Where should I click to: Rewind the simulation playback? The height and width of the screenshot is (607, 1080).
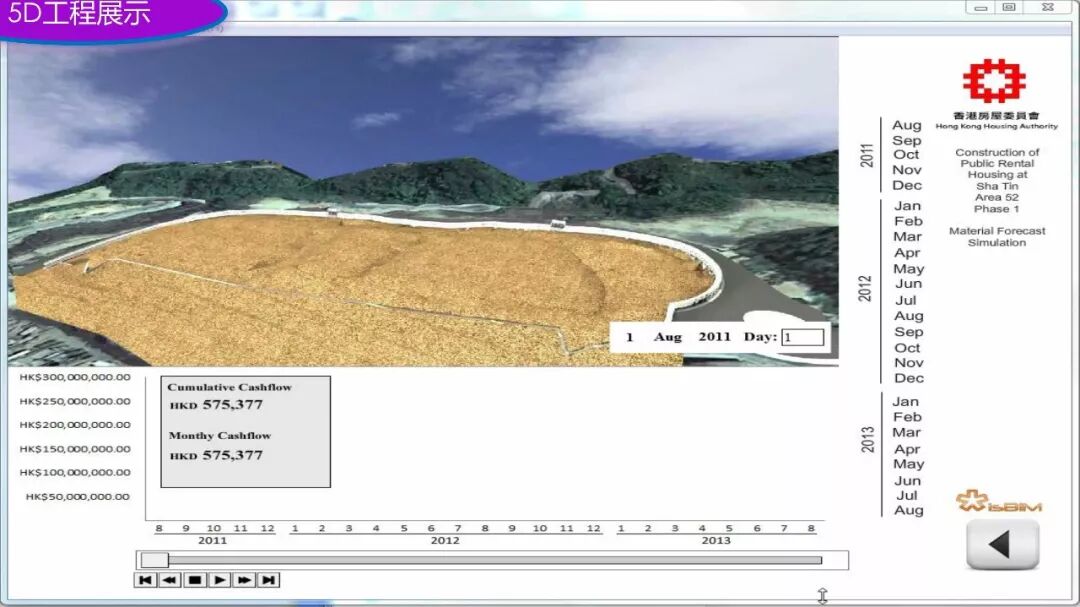point(169,580)
